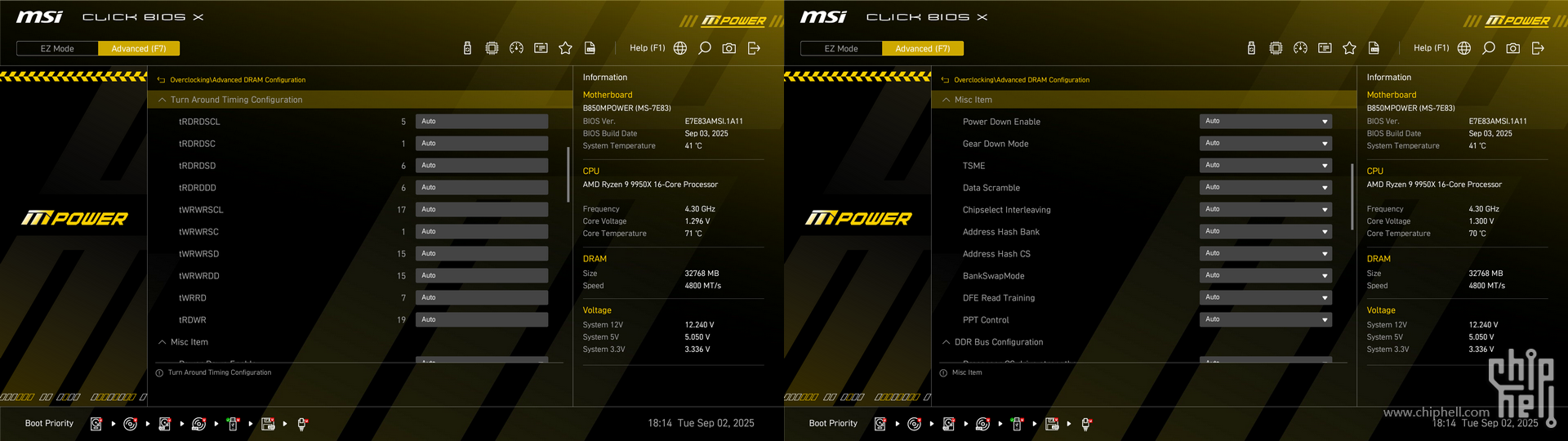This screenshot has height=441, width=1568.
Task: Open hardware monitor gauge icon in left BIOS screen
Action: click(516, 48)
